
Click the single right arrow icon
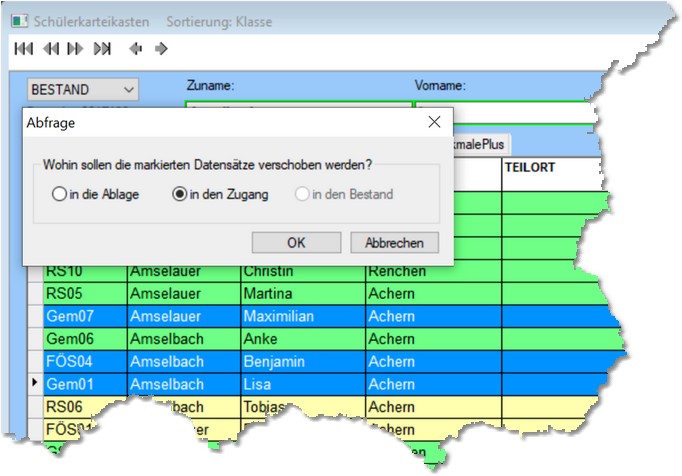(161, 49)
